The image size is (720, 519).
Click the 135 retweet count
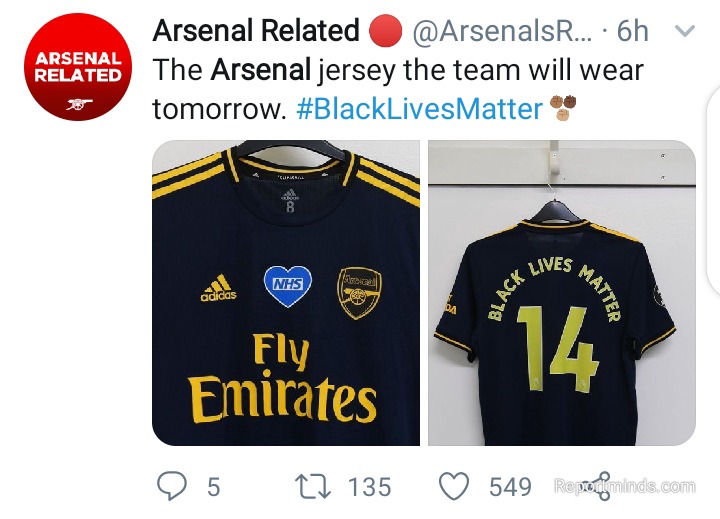[369, 487]
